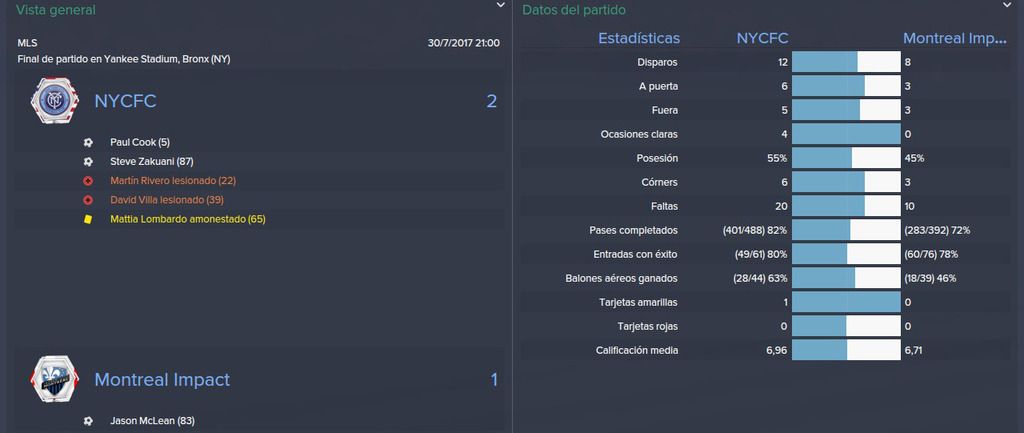
Task: Click the injury icon beside Martín Rivero
Action: click(x=88, y=181)
